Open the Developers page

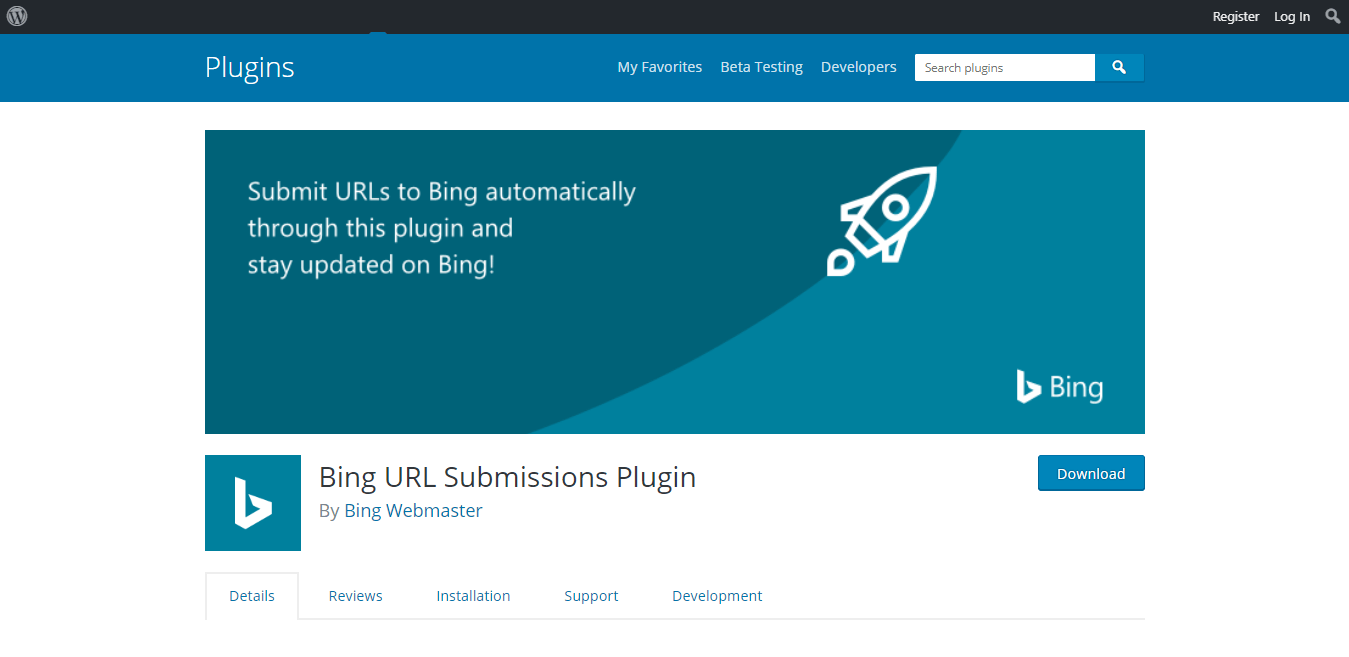pos(859,67)
